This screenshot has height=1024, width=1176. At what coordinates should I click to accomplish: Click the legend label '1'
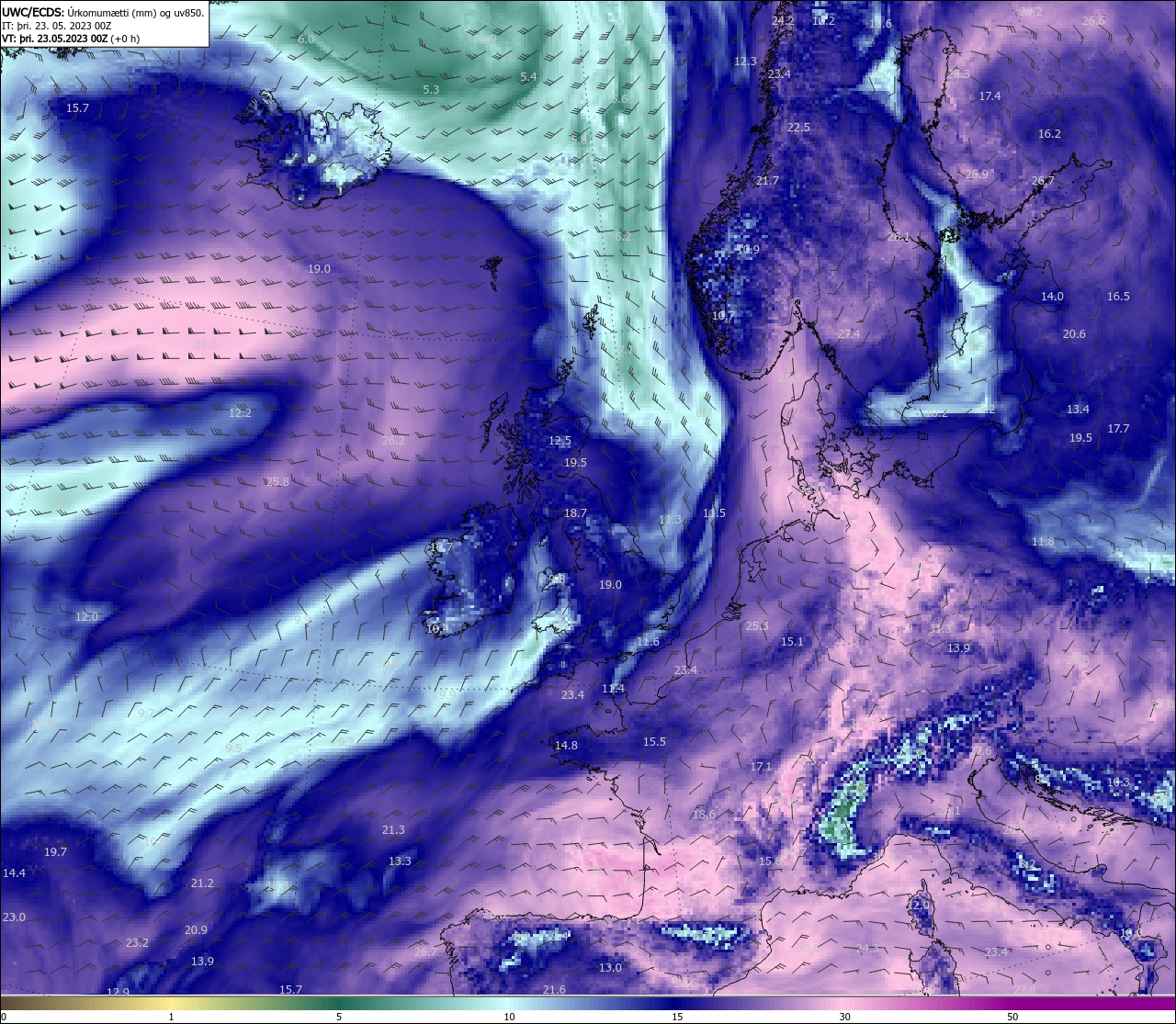pos(171,1017)
